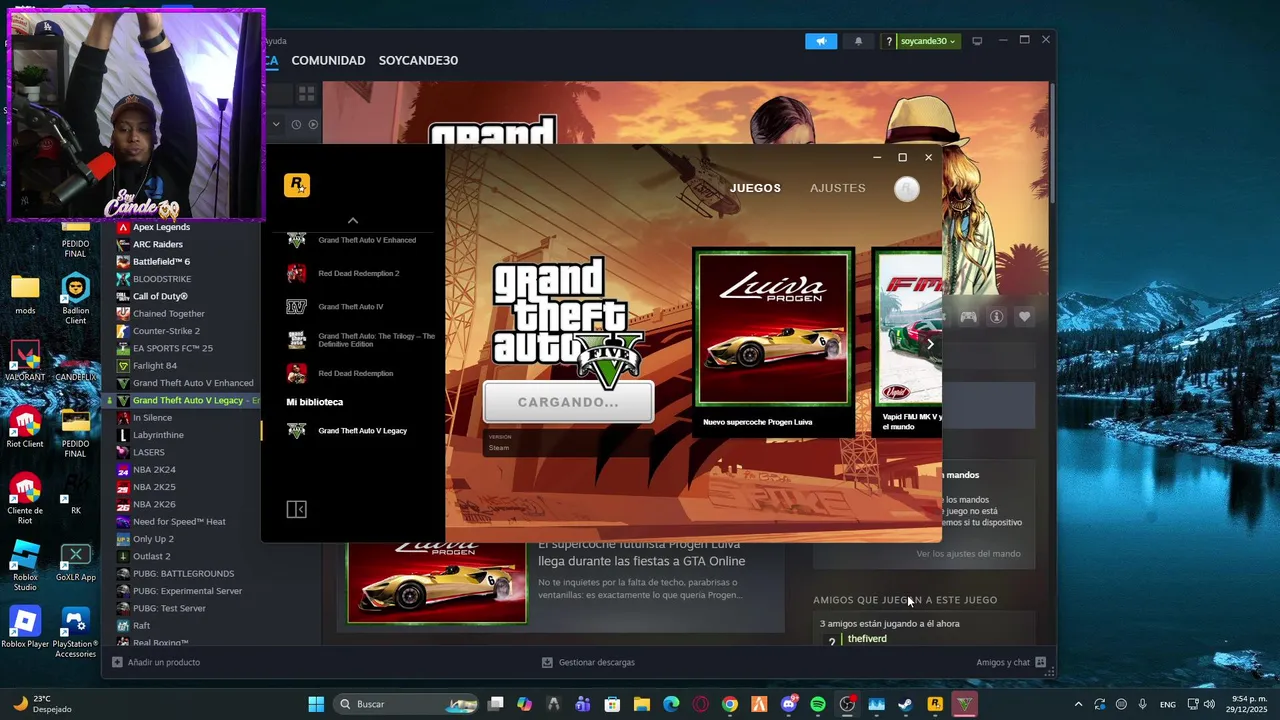This screenshot has width=1280, height=720.
Task: Open Rockstar Games Launcher from the taskbar
Action: [935, 704]
